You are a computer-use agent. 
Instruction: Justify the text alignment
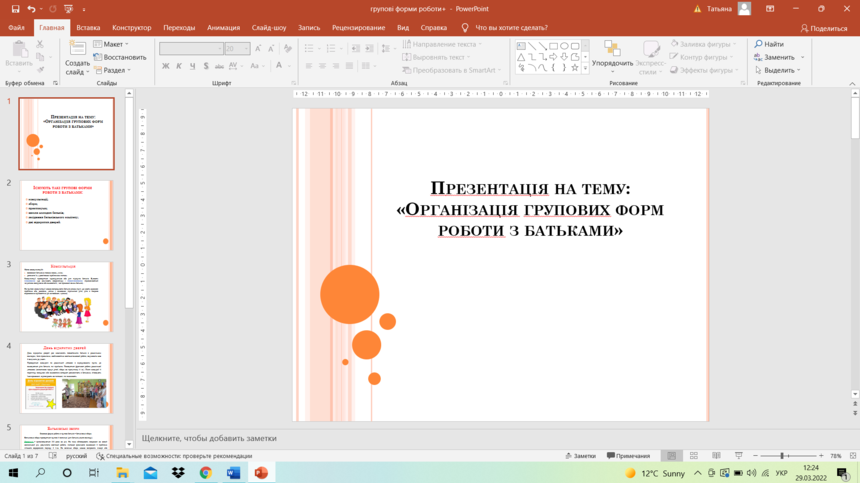click(x=349, y=66)
